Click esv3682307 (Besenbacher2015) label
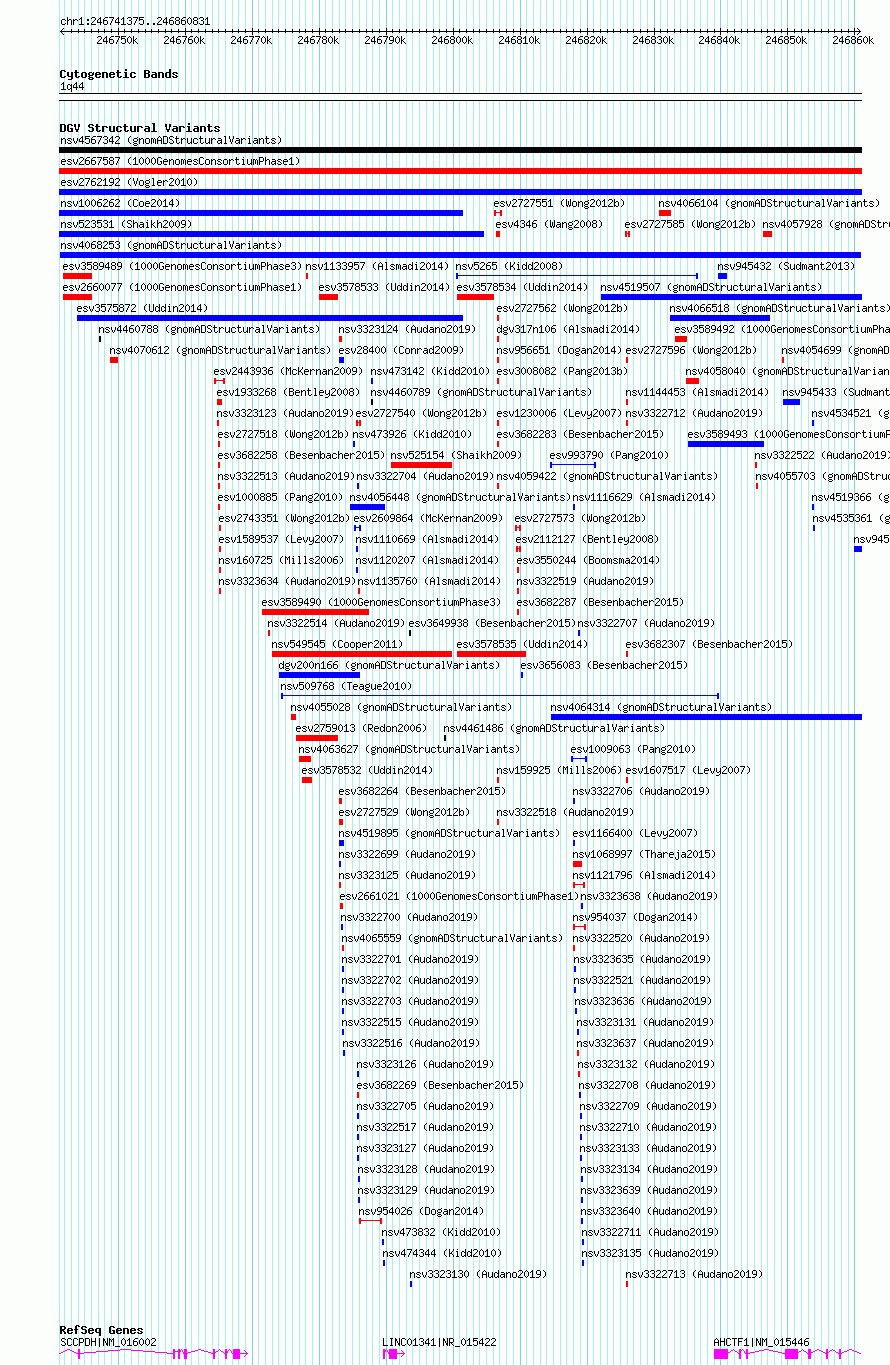Viewport: 890px width, 1365px height. point(709,644)
